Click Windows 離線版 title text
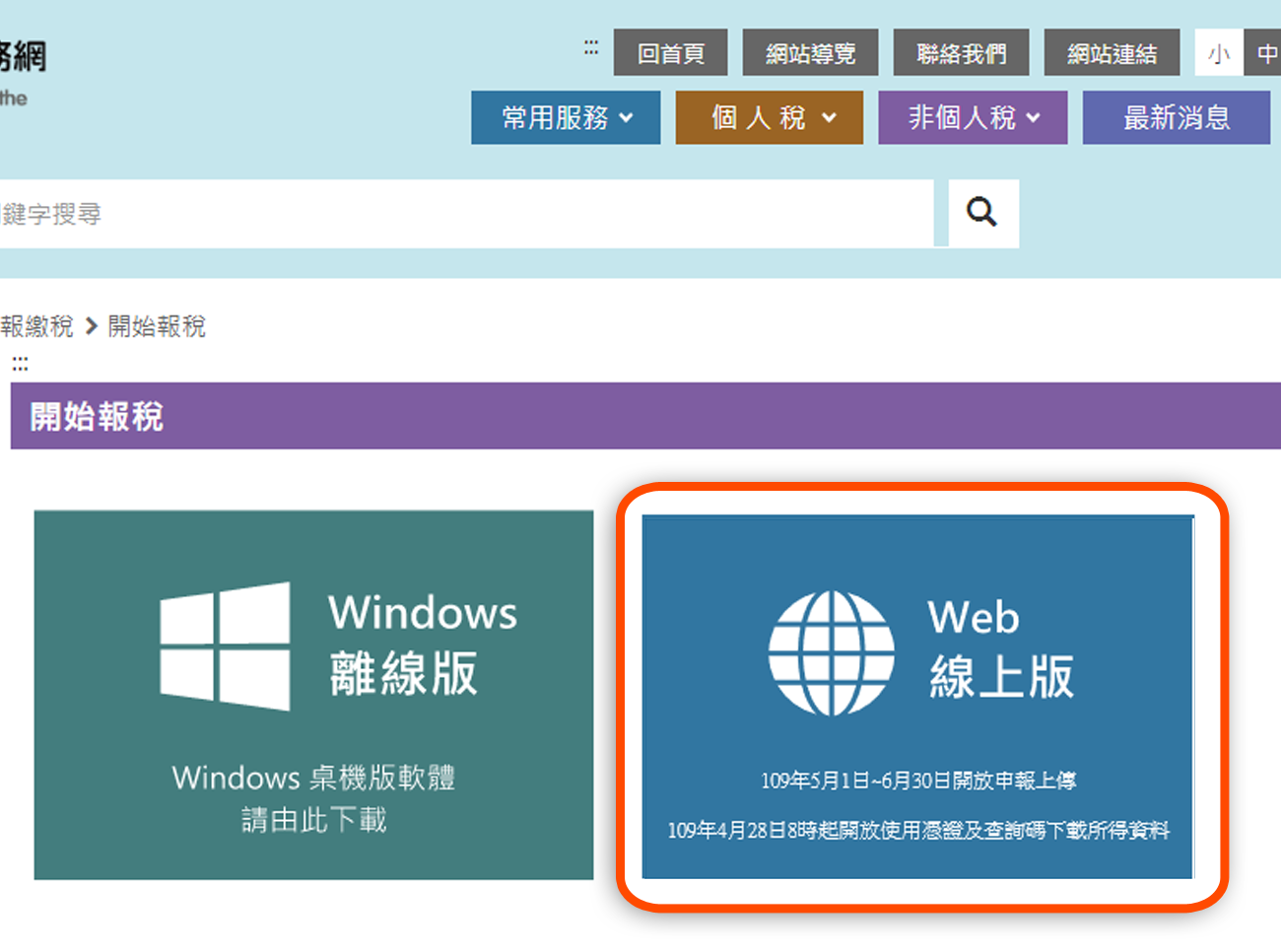The height and width of the screenshot is (952, 1281). click(423, 645)
